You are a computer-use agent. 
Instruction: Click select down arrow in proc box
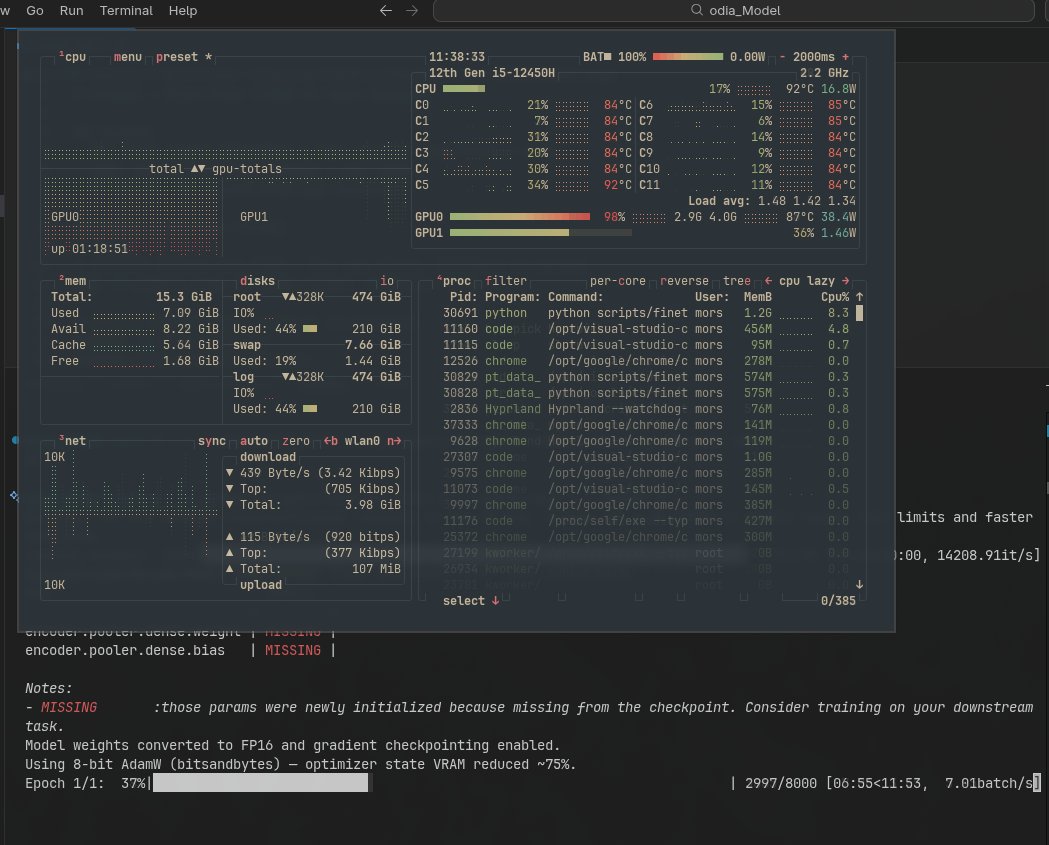click(495, 601)
